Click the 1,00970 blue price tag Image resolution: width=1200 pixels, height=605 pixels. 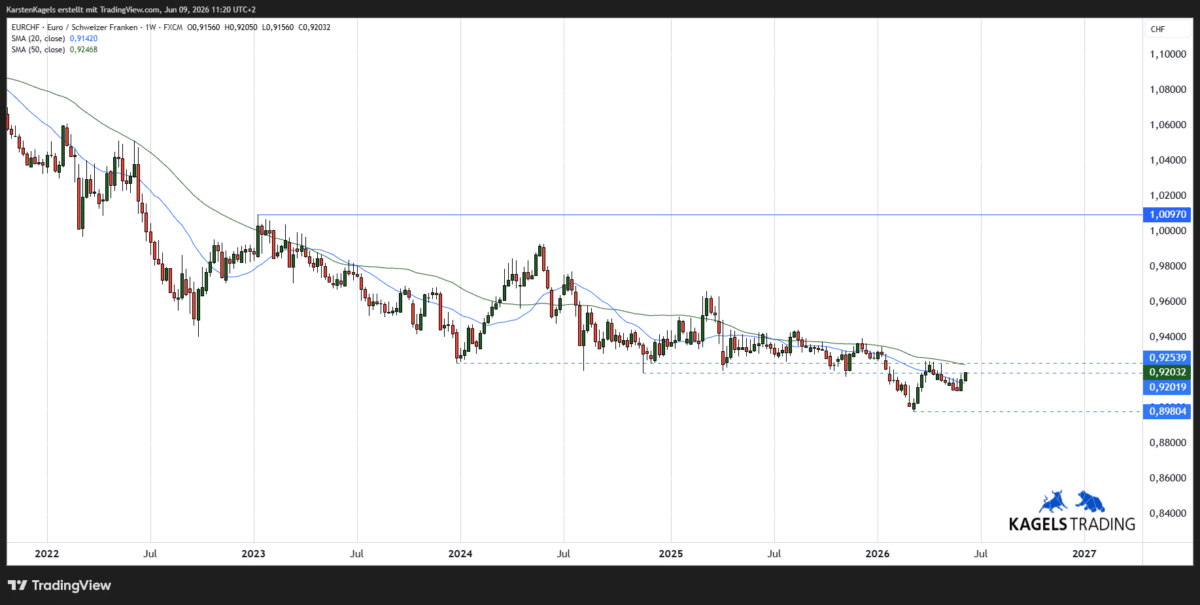click(1167, 214)
